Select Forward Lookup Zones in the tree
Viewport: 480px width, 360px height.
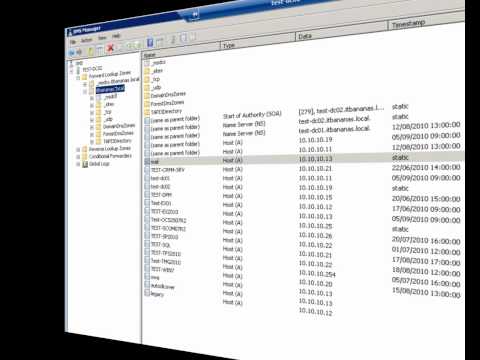click(110, 75)
